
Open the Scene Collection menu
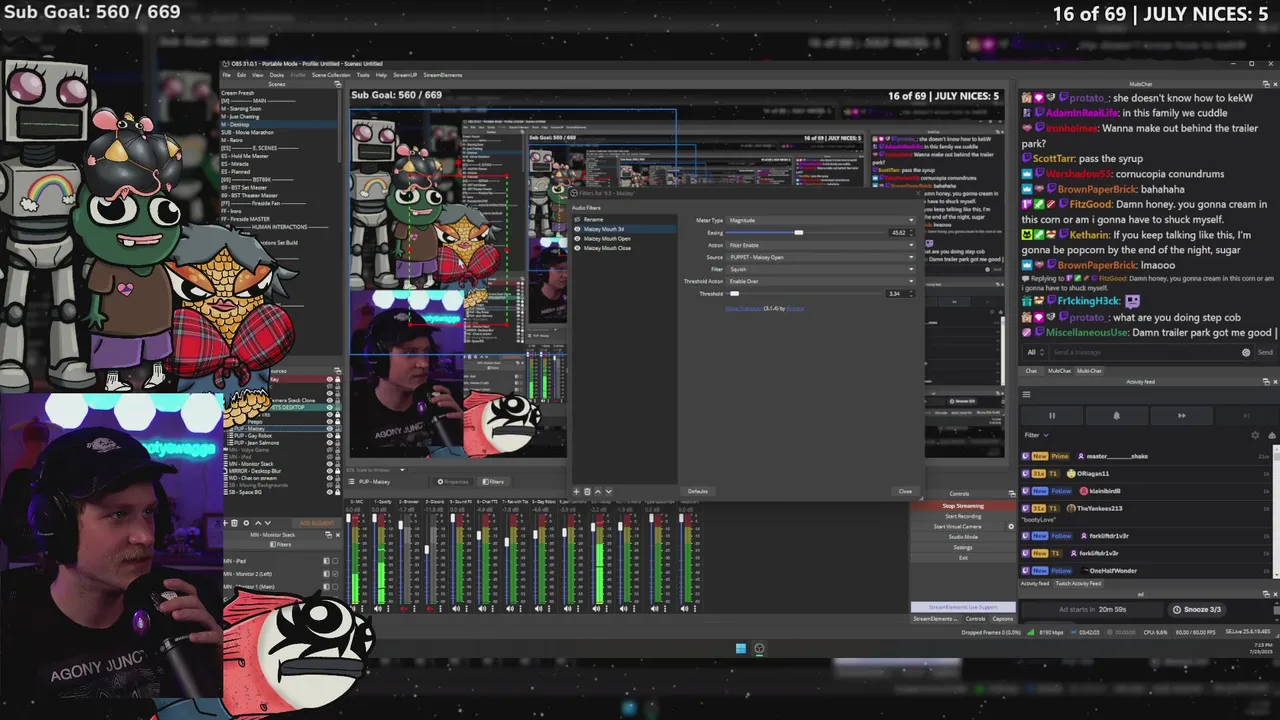[x=331, y=75]
